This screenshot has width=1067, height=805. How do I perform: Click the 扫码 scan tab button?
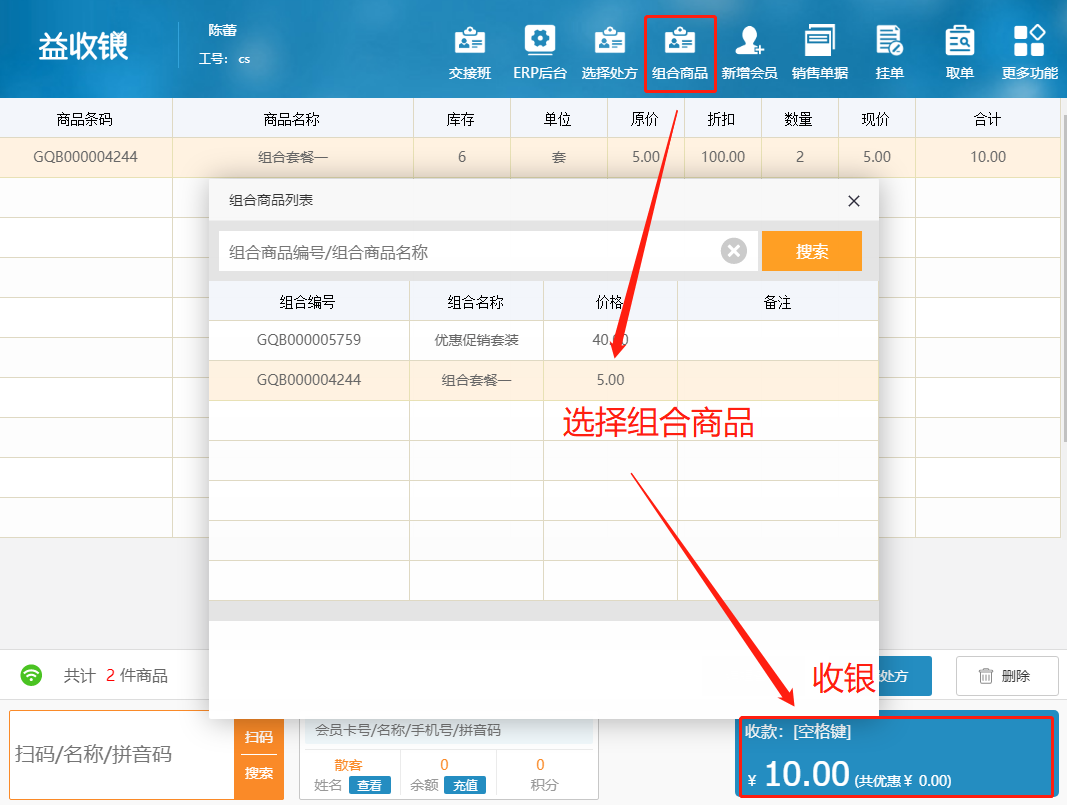coord(259,737)
